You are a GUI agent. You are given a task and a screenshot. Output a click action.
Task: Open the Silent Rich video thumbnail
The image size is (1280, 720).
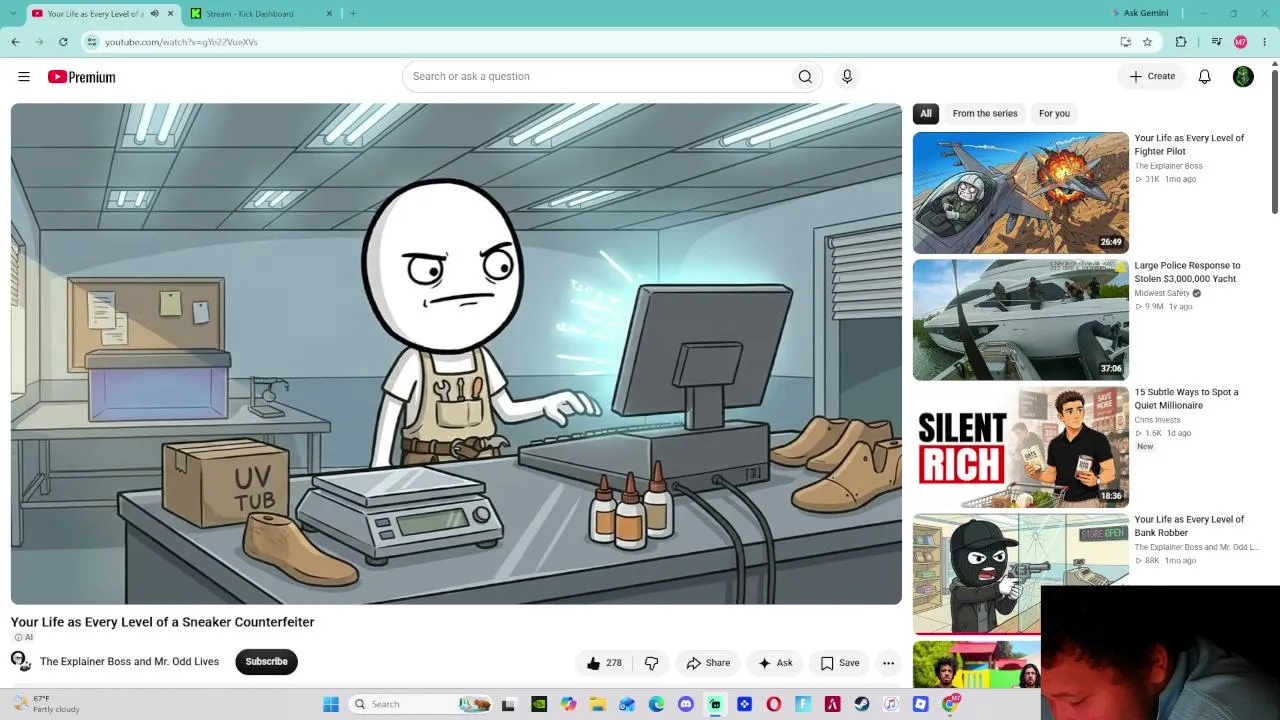click(x=1020, y=447)
